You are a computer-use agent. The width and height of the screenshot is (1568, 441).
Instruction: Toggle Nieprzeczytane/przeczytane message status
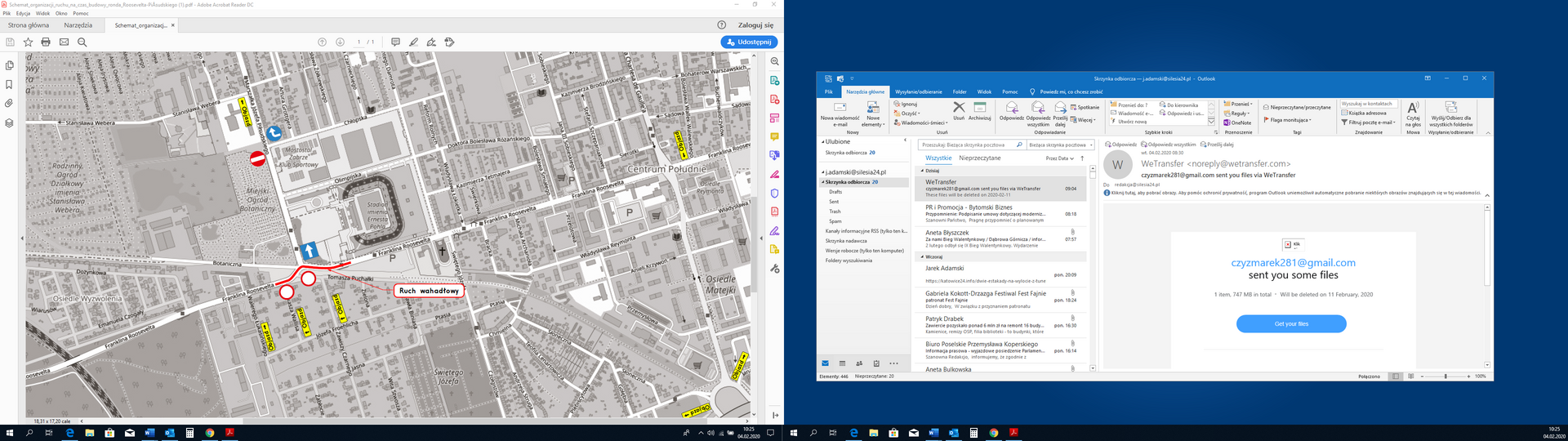(x=1297, y=107)
